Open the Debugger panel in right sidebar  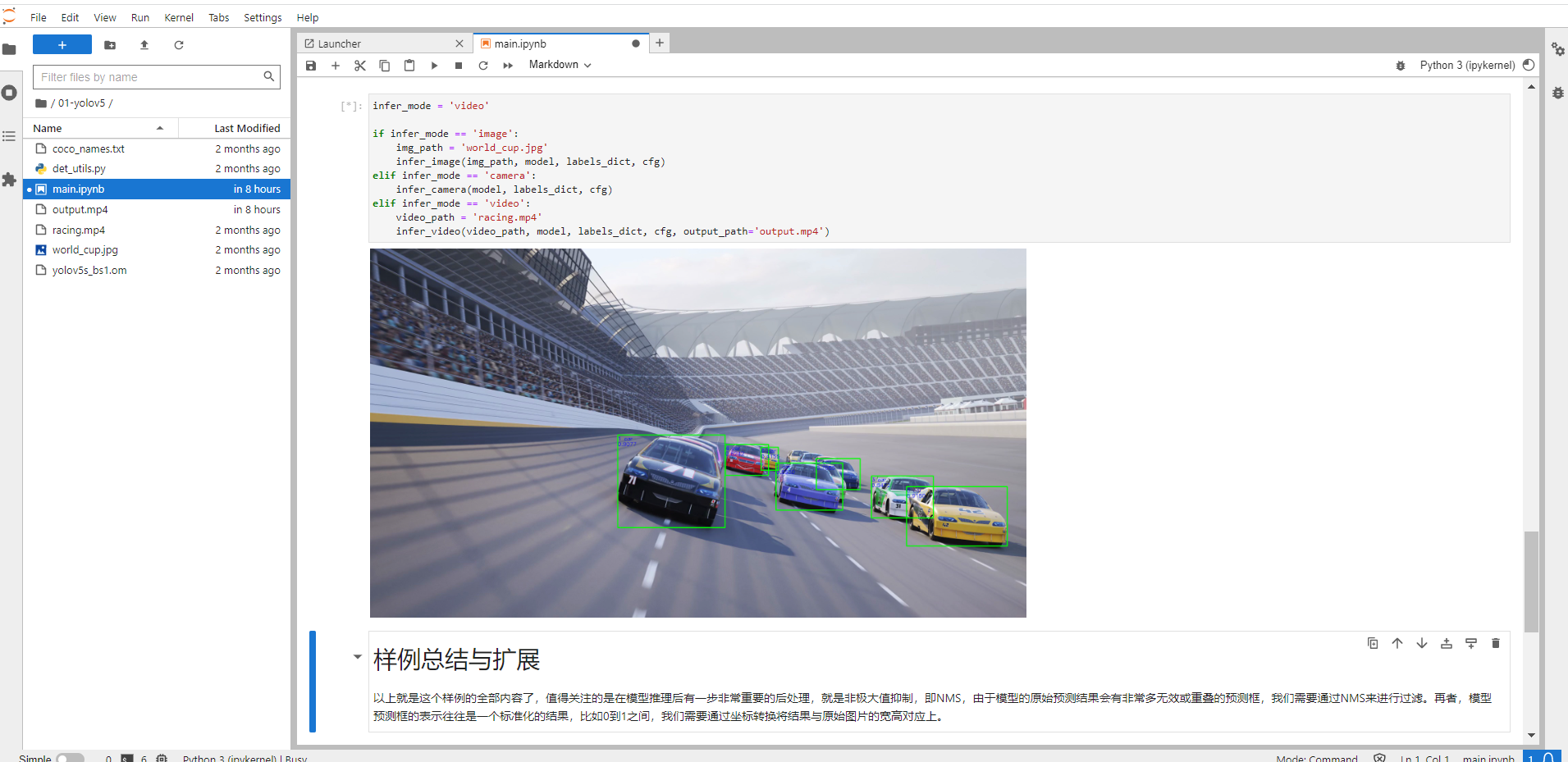(1557, 93)
